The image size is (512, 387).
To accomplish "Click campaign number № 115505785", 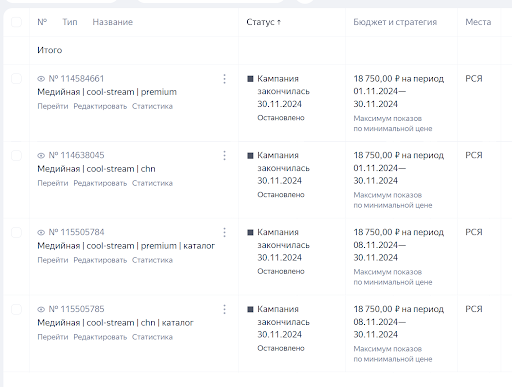I will click(76, 309).
